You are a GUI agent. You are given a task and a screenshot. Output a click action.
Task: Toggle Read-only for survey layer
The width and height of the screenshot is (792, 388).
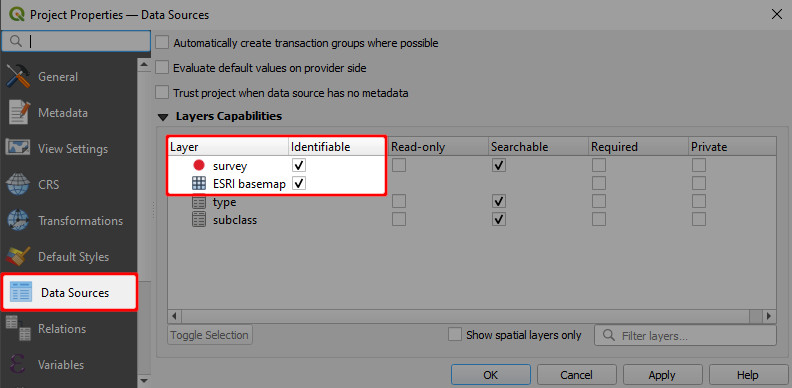(399, 165)
